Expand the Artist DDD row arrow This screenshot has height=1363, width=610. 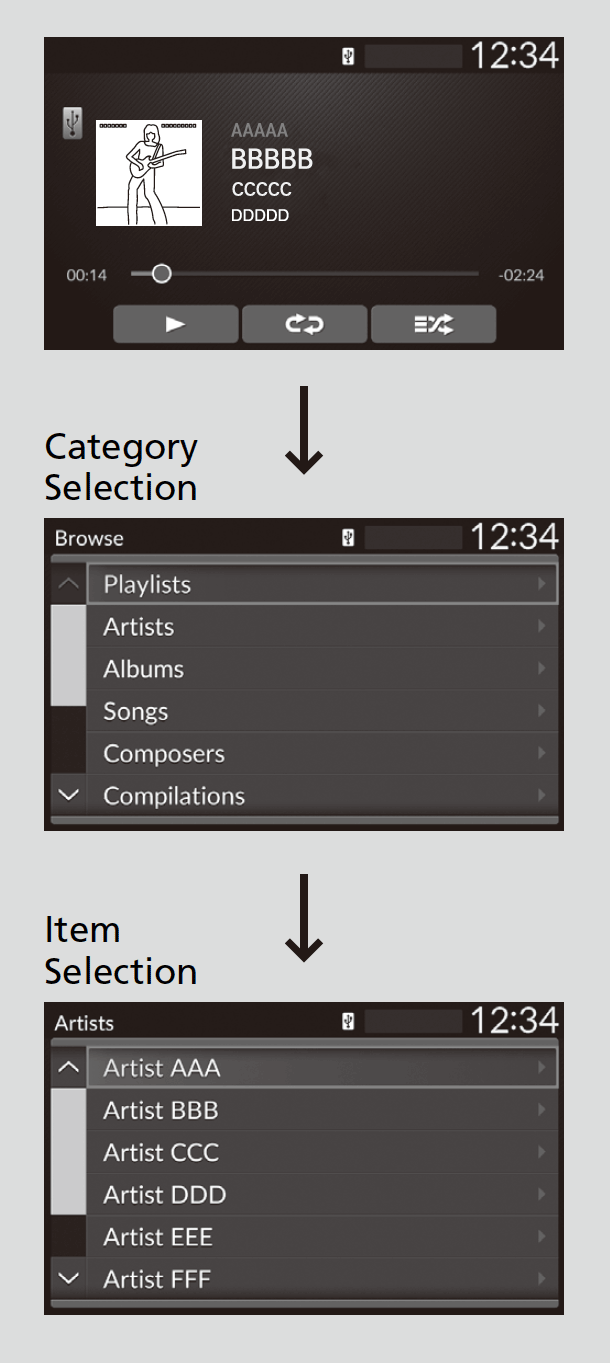542,1194
